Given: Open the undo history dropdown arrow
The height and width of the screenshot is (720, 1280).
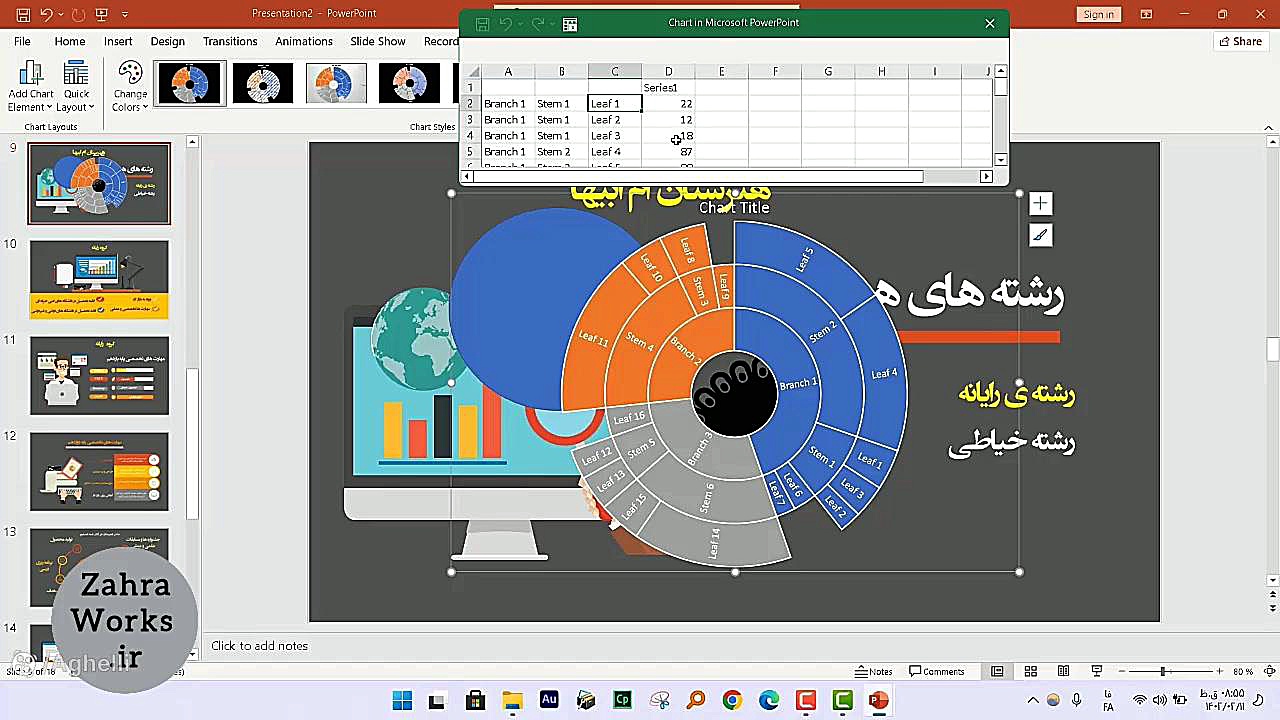Looking at the screenshot, I should click(60, 14).
